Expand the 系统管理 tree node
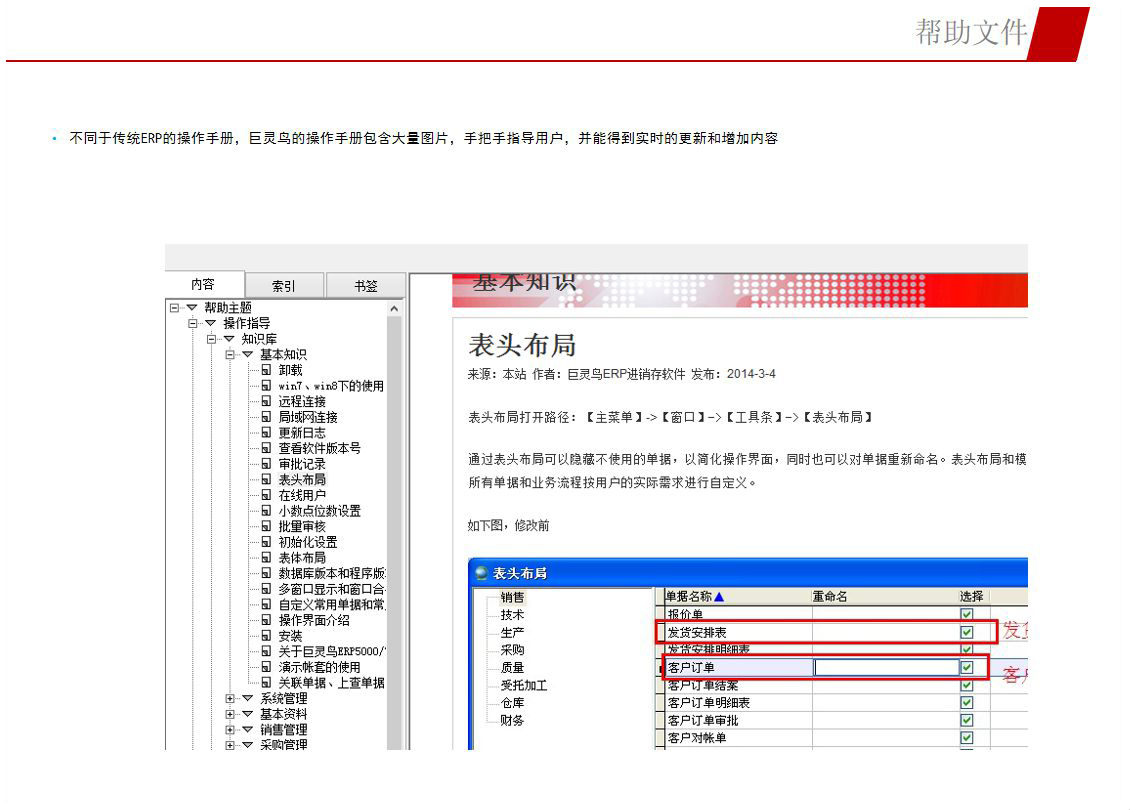This screenshot has height=810, width=1130. [230, 699]
